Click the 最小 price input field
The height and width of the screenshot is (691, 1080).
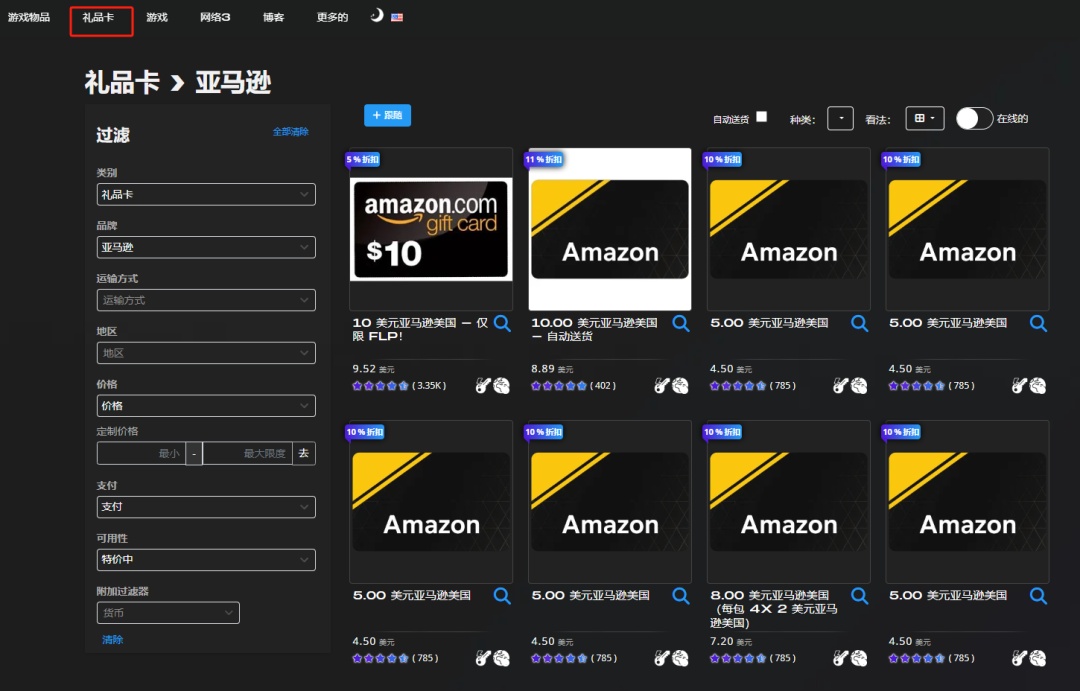[141, 453]
